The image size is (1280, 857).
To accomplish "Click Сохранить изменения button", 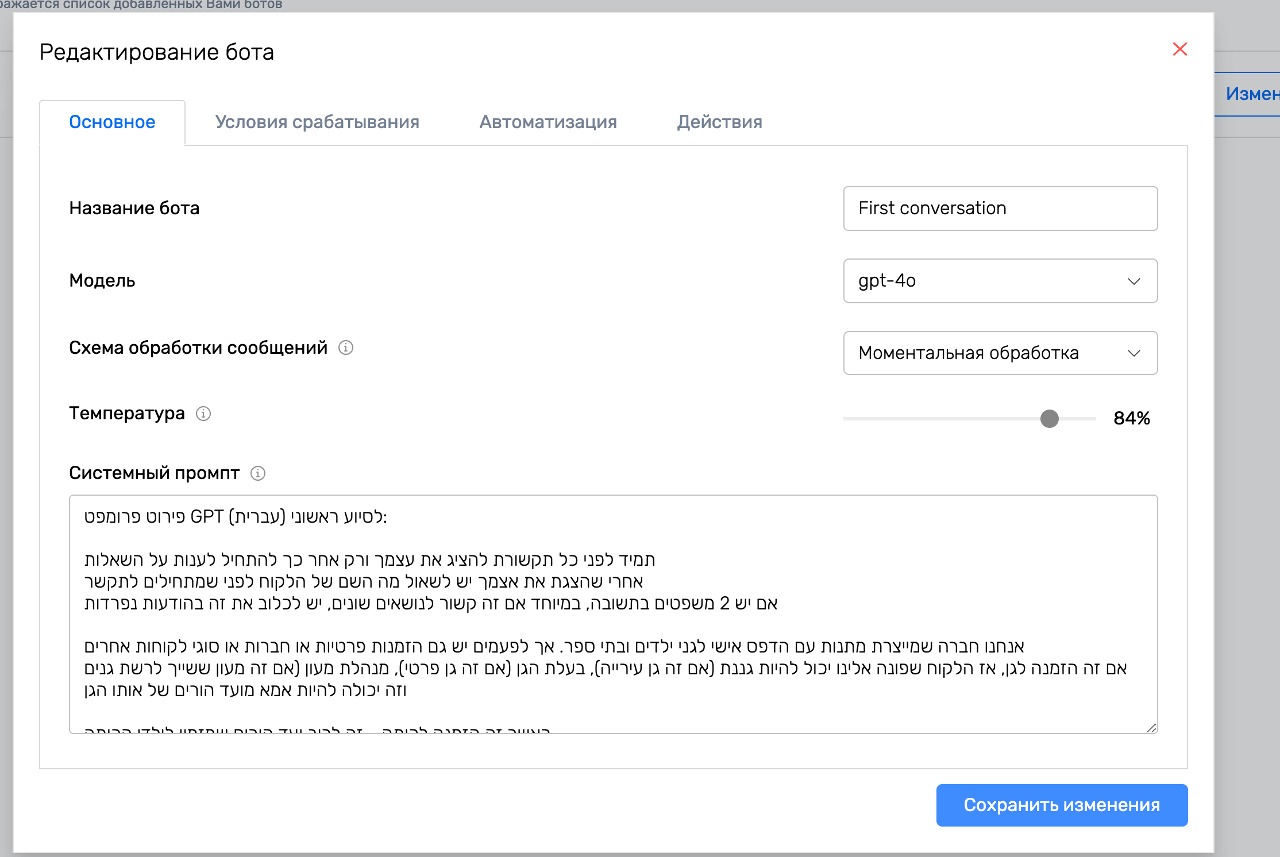I will [x=1062, y=805].
